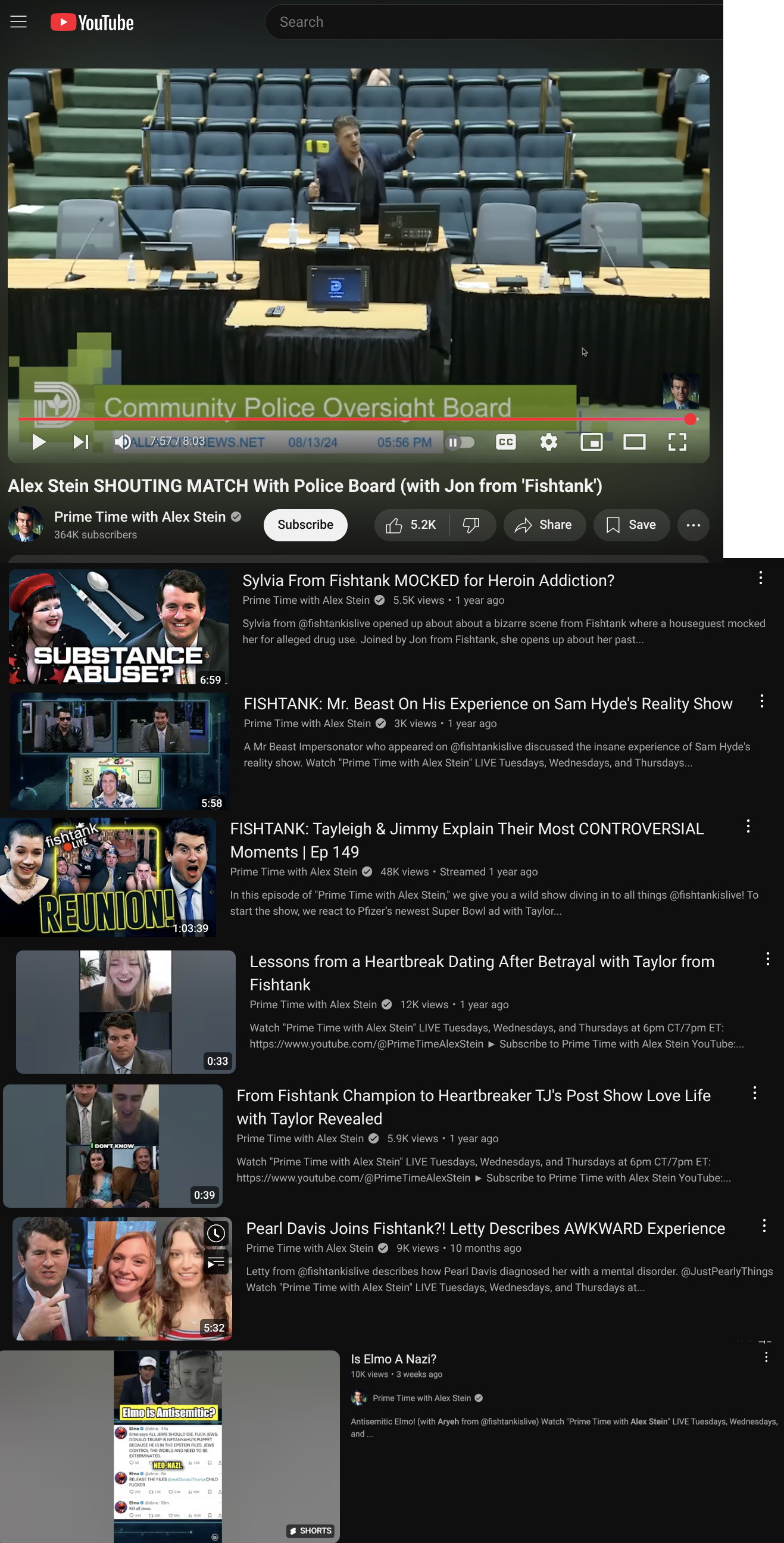Like the video with 5.2K thumbs up
The width and height of the screenshot is (784, 1543).
tap(412, 525)
